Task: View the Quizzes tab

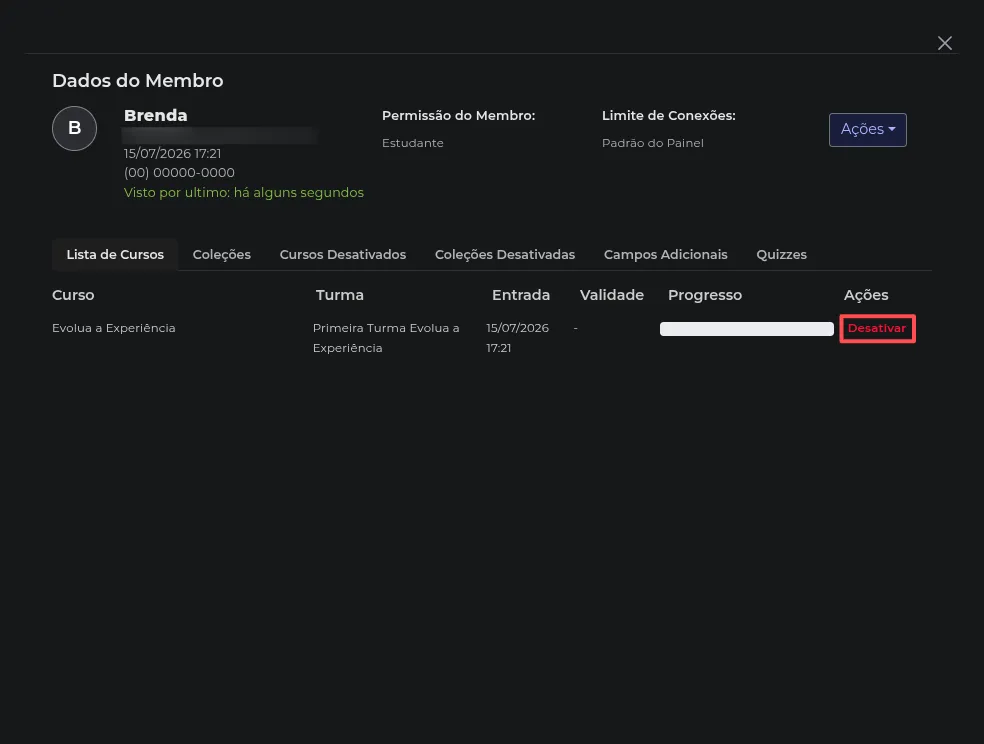Action: [781, 255]
